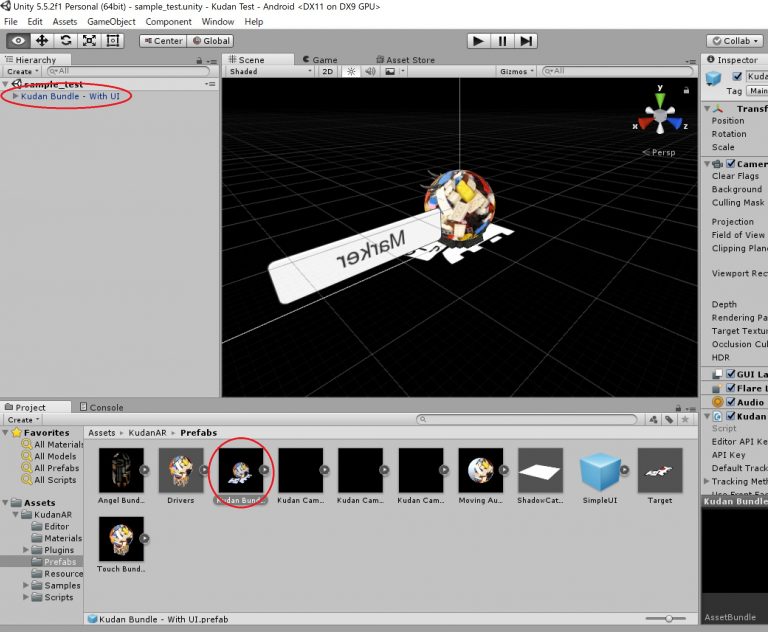Screen dimensions: 768x632
Task: Expand the Plugins folder
Action: point(26,550)
